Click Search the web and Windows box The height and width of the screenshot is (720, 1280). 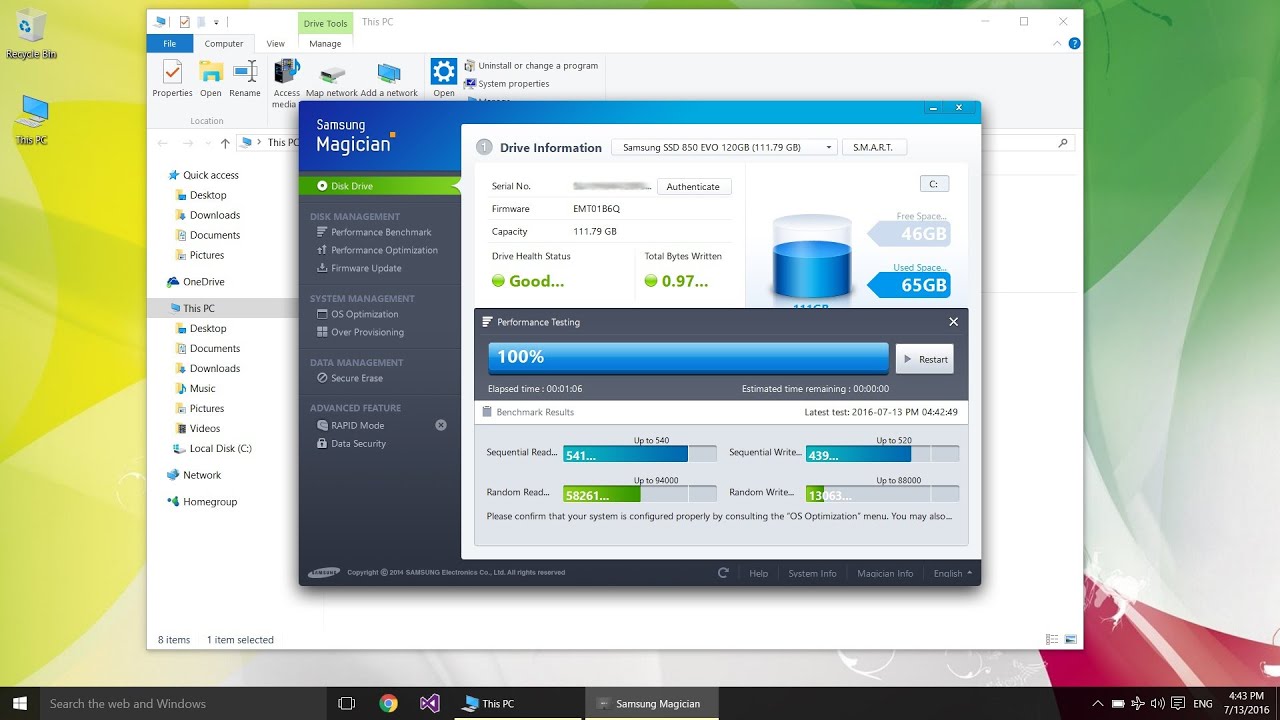pyautogui.click(x=184, y=703)
